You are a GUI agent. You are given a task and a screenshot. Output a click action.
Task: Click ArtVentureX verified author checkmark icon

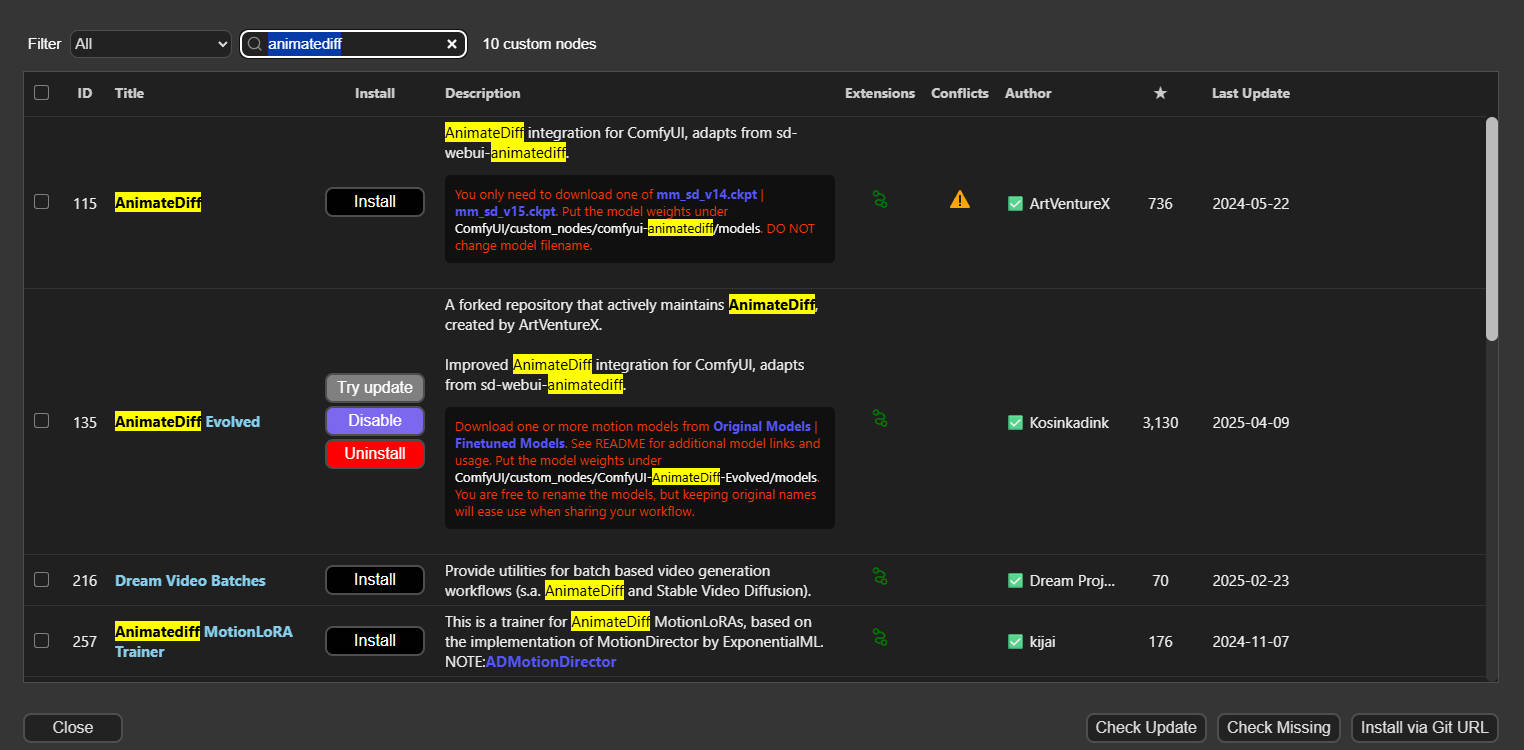(1015, 203)
